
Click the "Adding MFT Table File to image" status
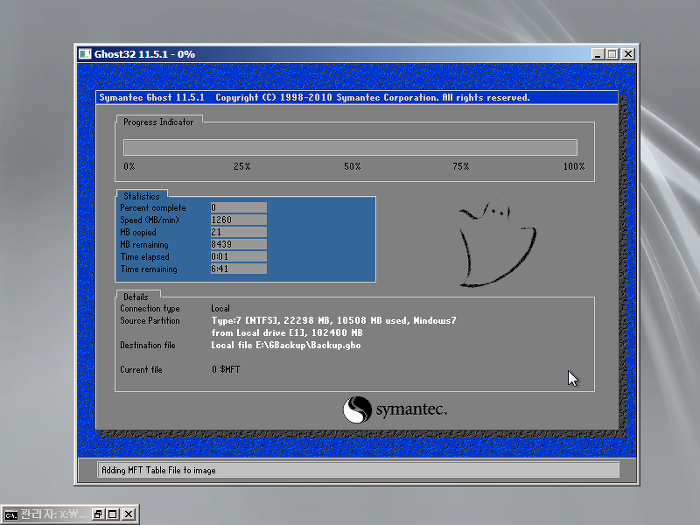(x=158, y=470)
